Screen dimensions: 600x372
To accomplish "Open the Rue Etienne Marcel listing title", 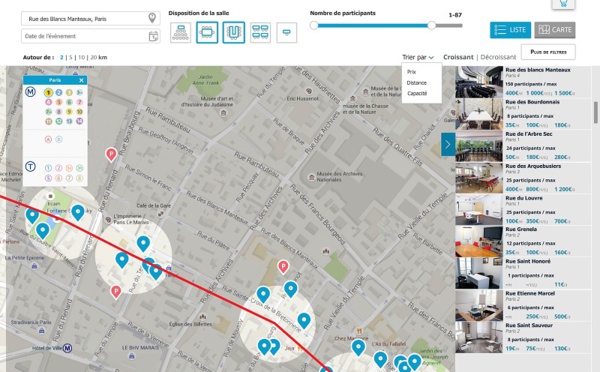I will coord(530,294).
